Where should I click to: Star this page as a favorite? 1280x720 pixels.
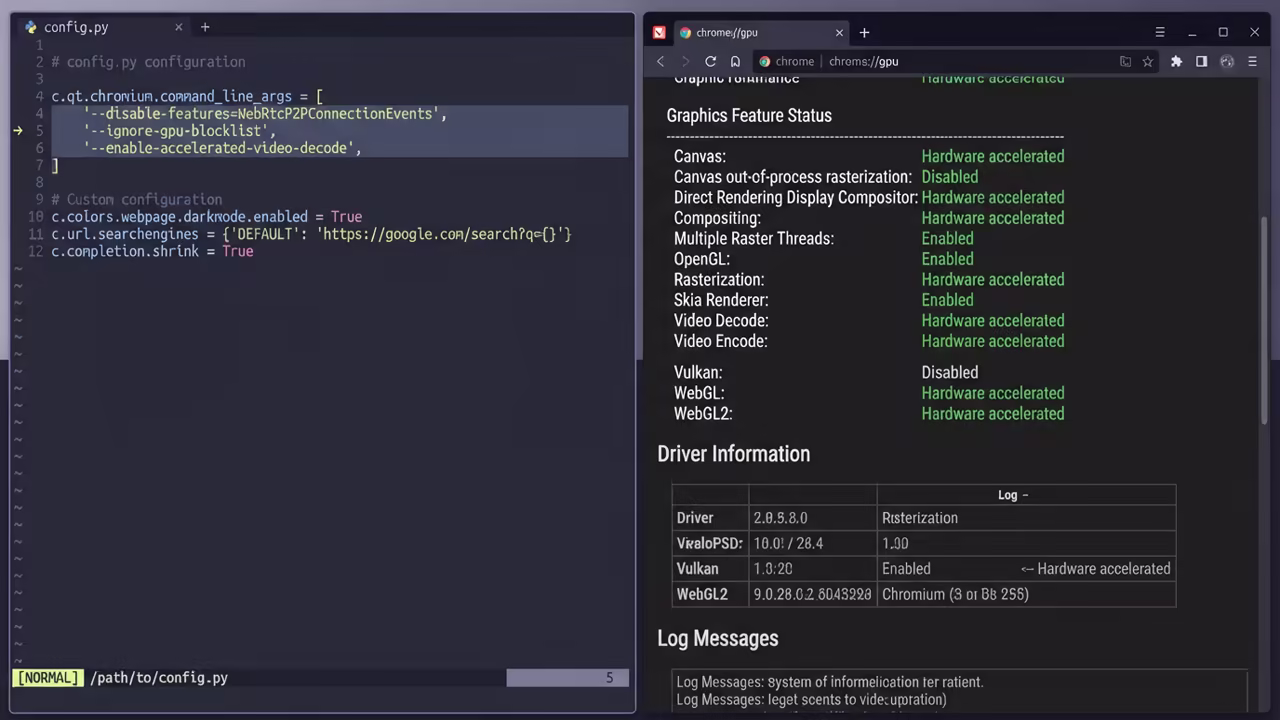1148,61
